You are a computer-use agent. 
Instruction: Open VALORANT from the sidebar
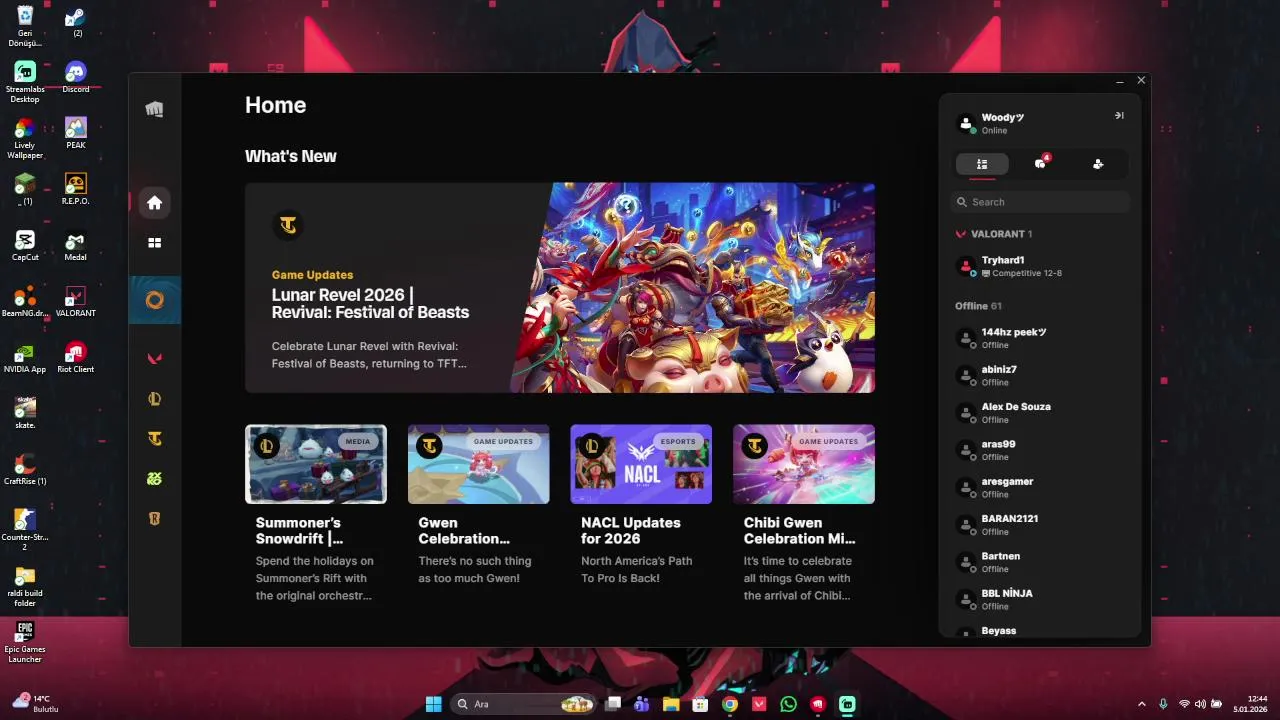154,358
